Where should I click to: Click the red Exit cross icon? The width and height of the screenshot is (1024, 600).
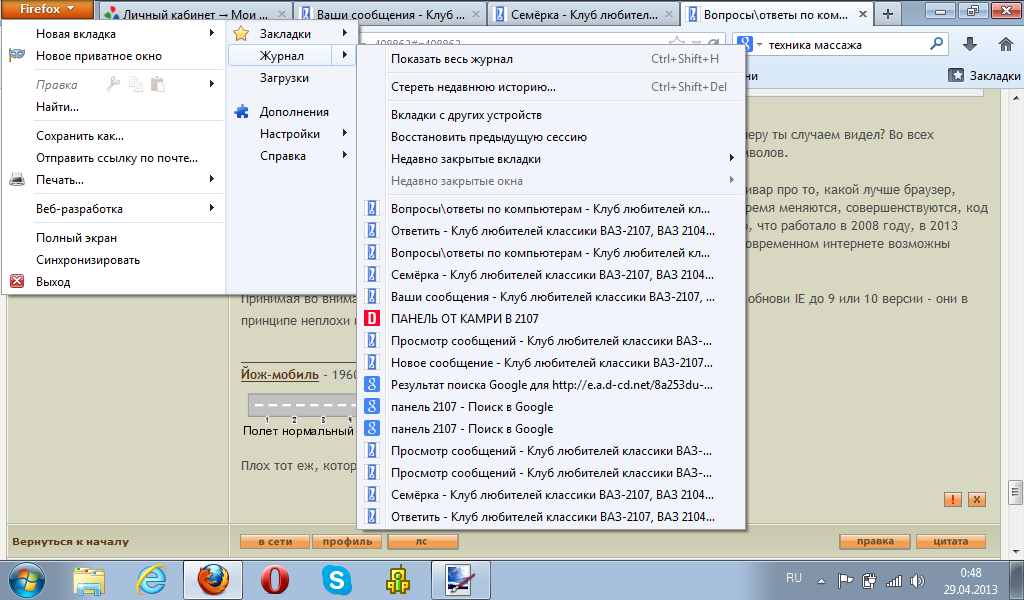(x=17, y=281)
